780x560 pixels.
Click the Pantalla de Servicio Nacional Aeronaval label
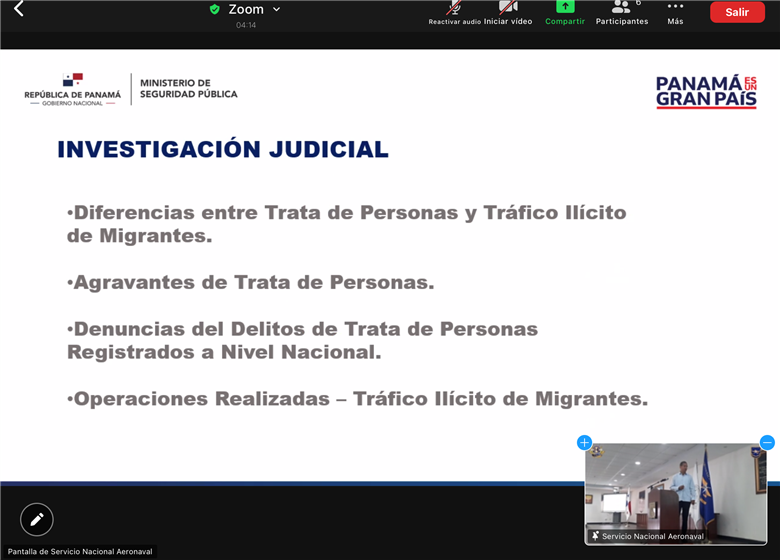click(80, 552)
